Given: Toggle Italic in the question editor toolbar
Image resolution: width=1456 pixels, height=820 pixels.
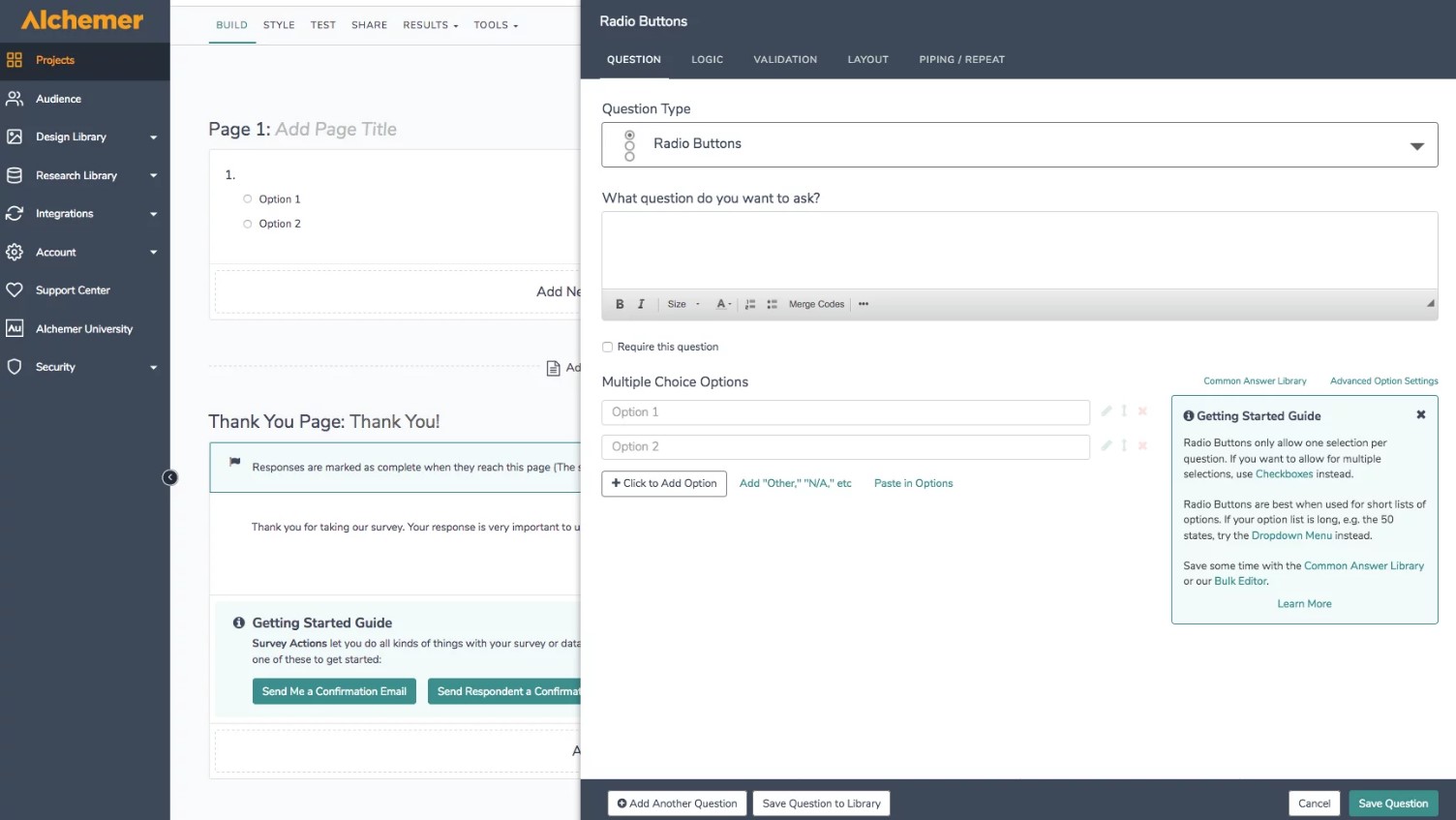Looking at the screenshot, I should tap(641, 304).
